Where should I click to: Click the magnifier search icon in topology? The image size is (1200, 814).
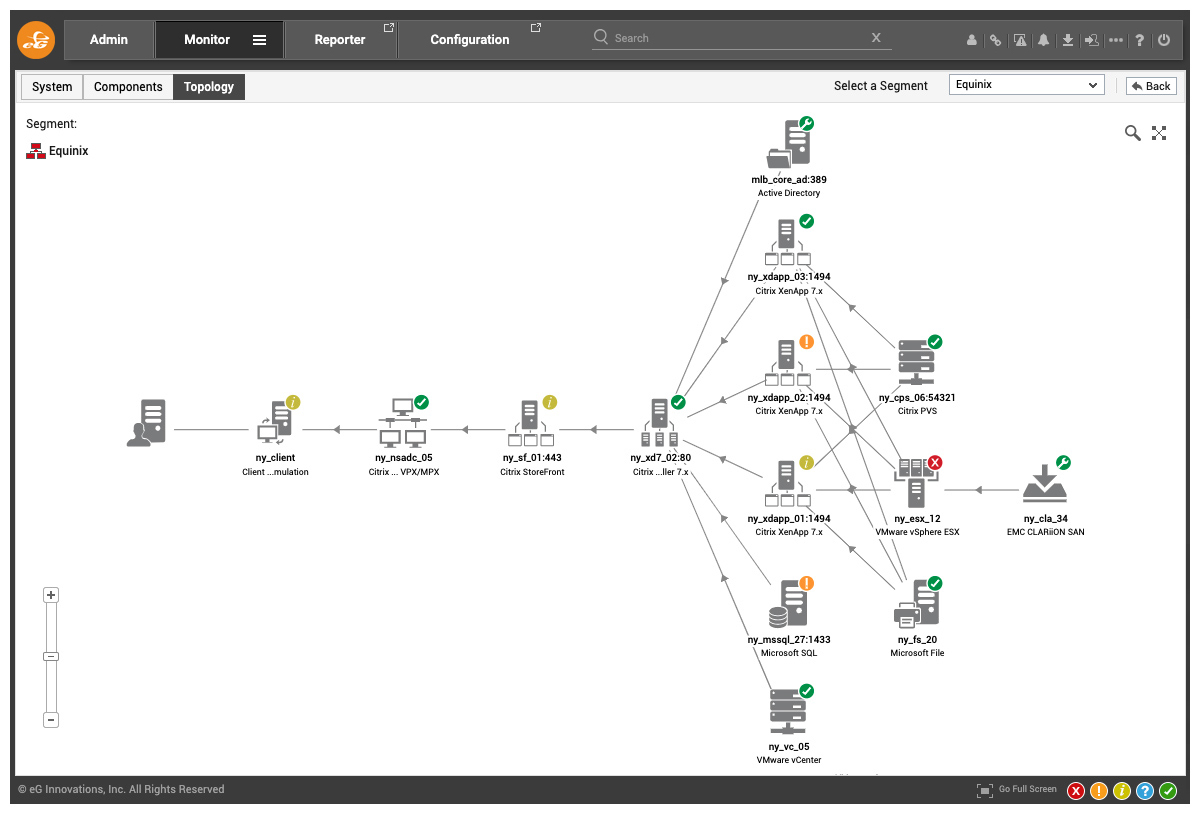click(1133, 133)
